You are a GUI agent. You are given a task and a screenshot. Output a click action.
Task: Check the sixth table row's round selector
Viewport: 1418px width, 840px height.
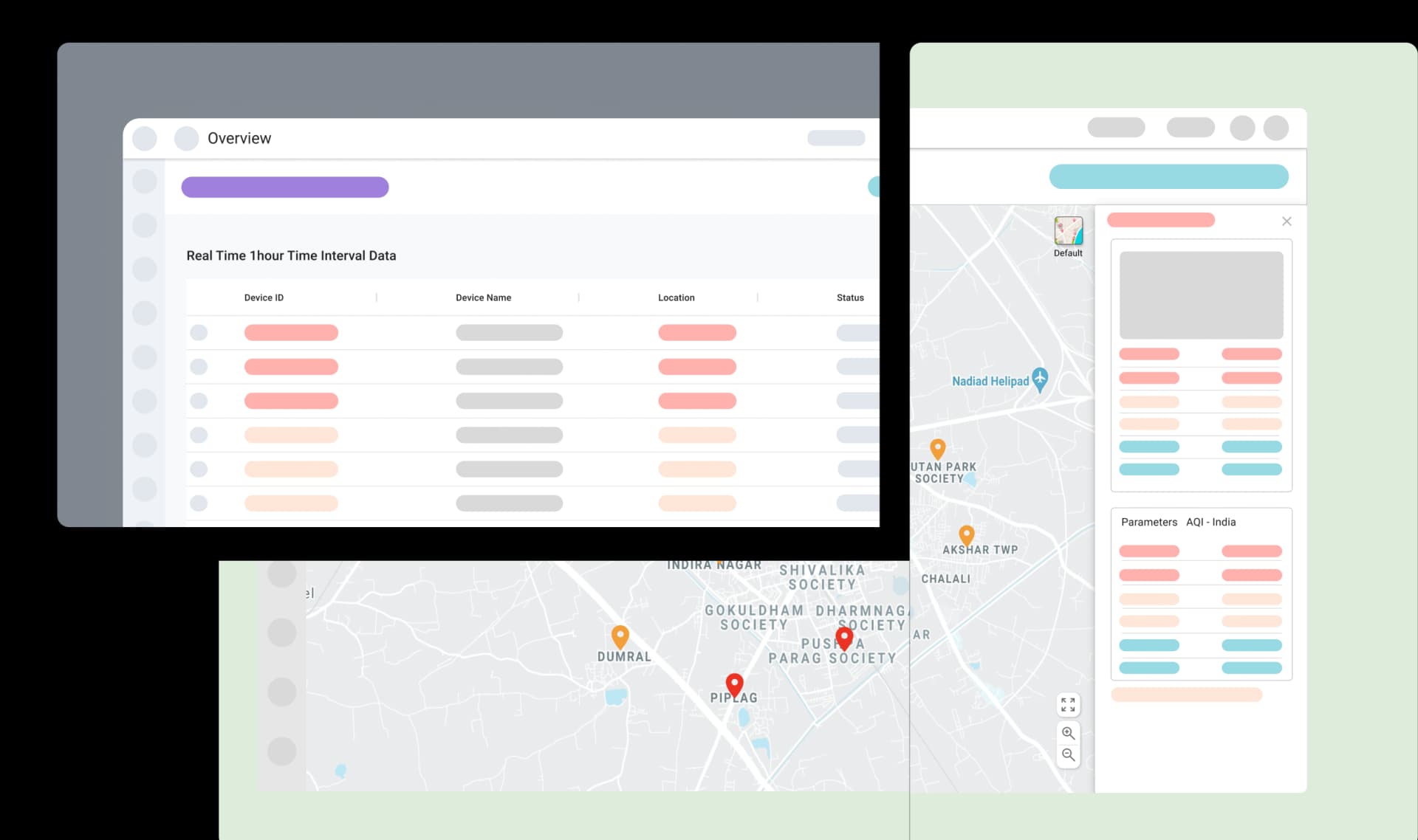199,503
